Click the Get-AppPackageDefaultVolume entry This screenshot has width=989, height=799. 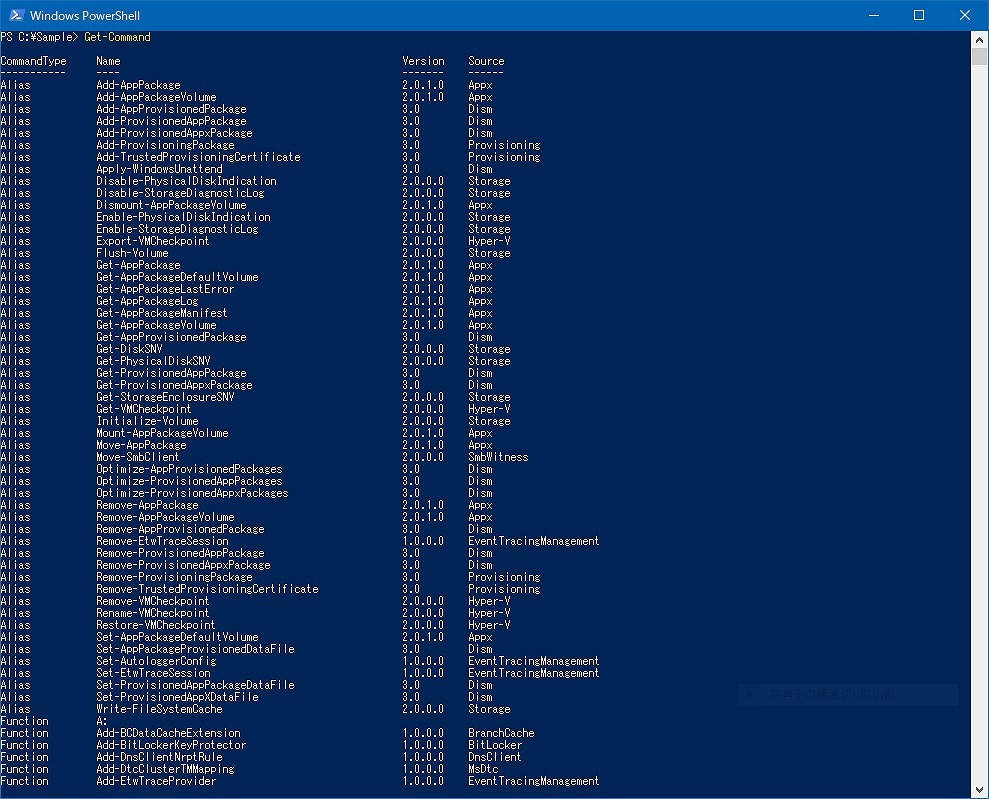(x=177, y=277)
